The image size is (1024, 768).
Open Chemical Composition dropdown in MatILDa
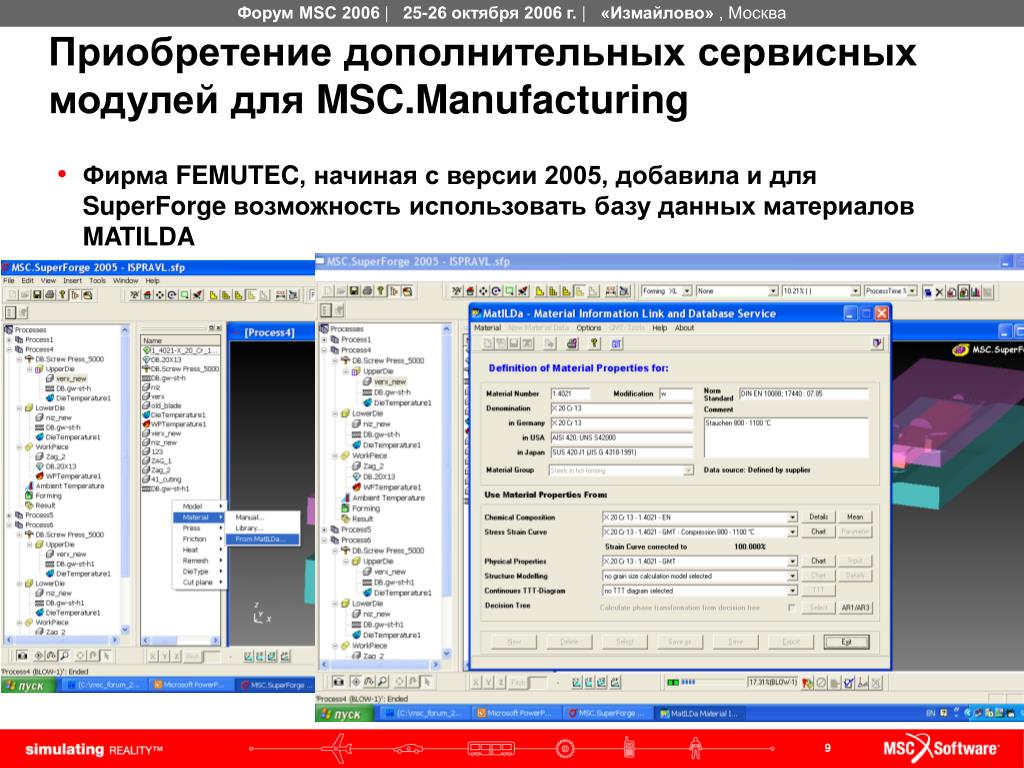(x=792, y=517)
